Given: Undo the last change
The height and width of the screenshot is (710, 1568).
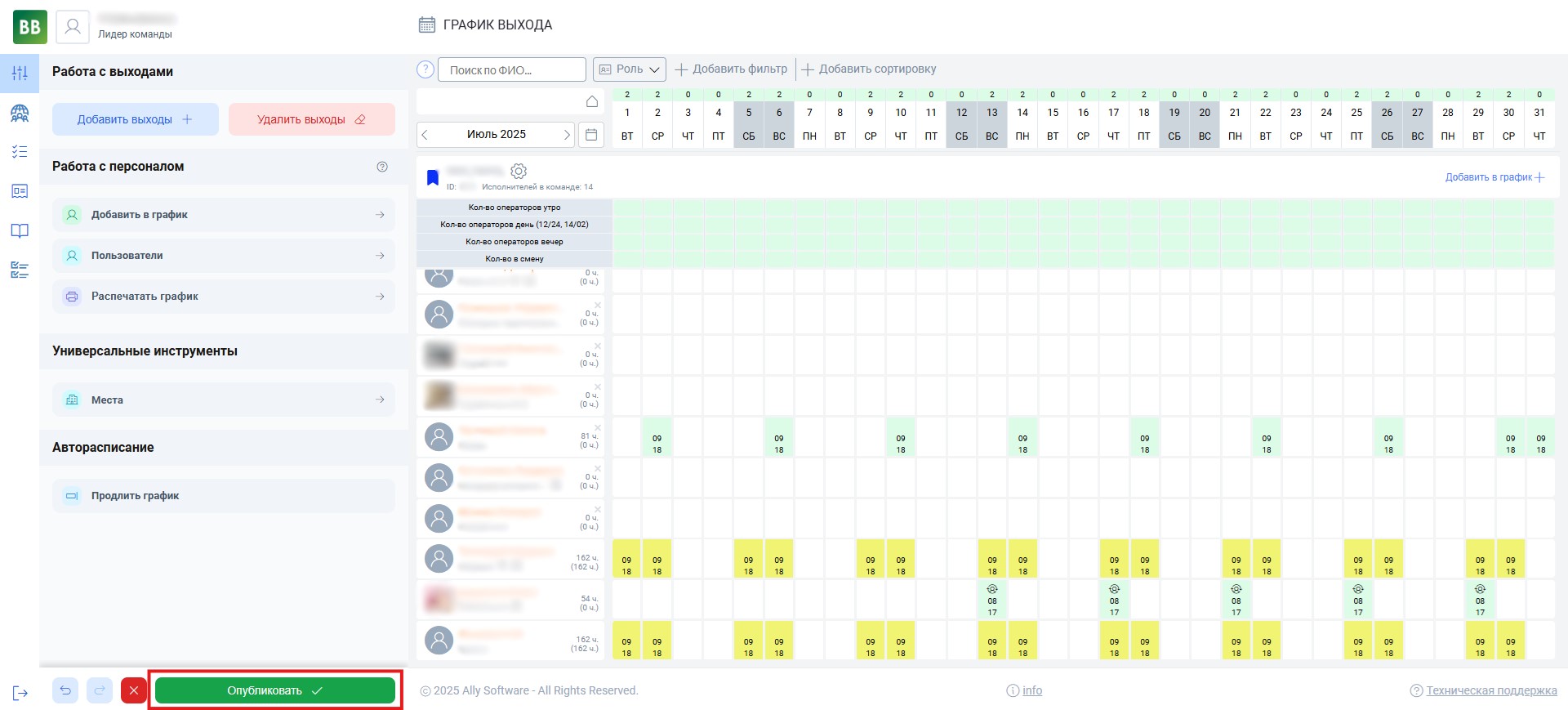Looking at the screenshot, I should coord(65,690).
